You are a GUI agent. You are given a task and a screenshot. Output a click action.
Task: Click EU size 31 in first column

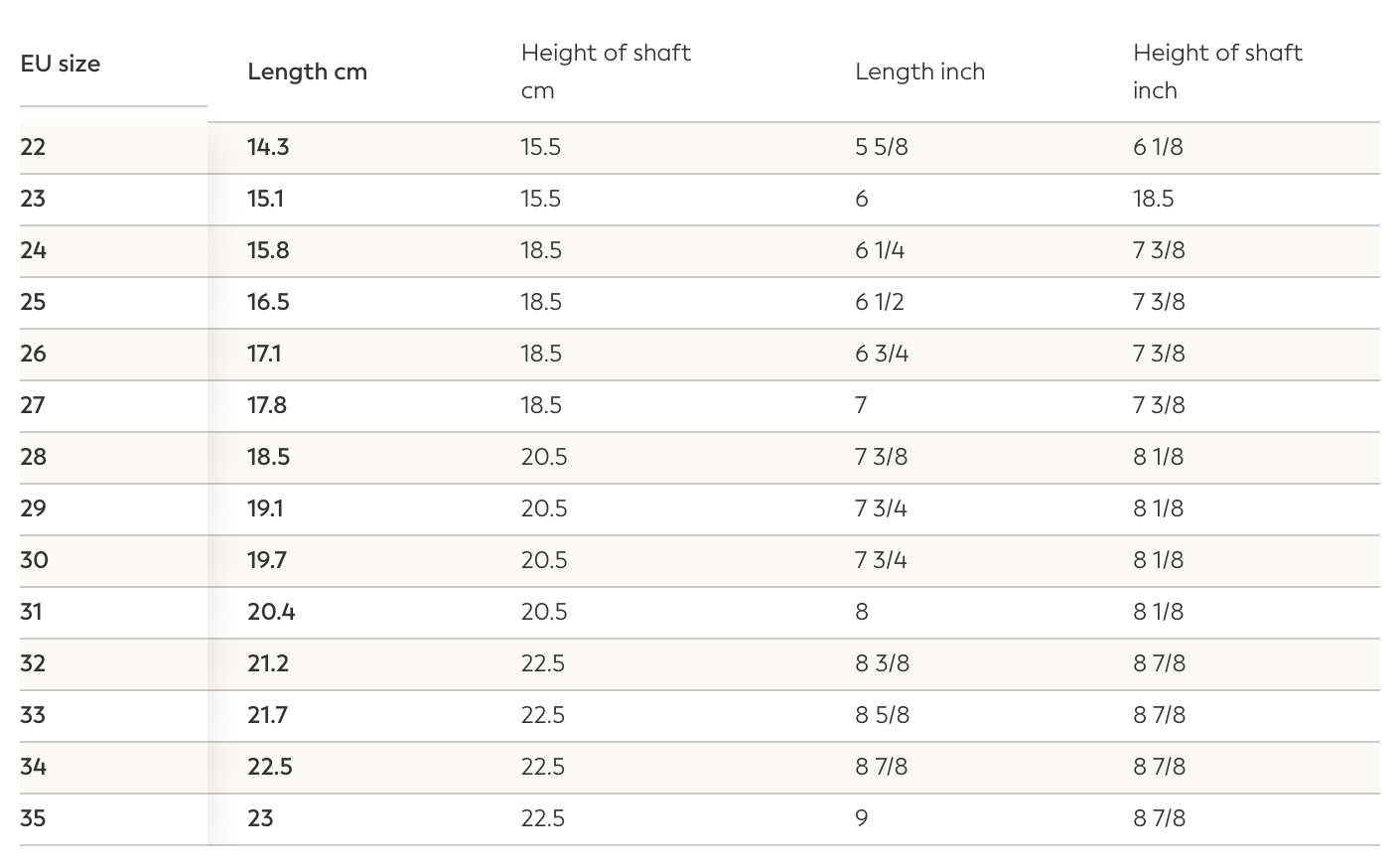click(x=32, y=612)
